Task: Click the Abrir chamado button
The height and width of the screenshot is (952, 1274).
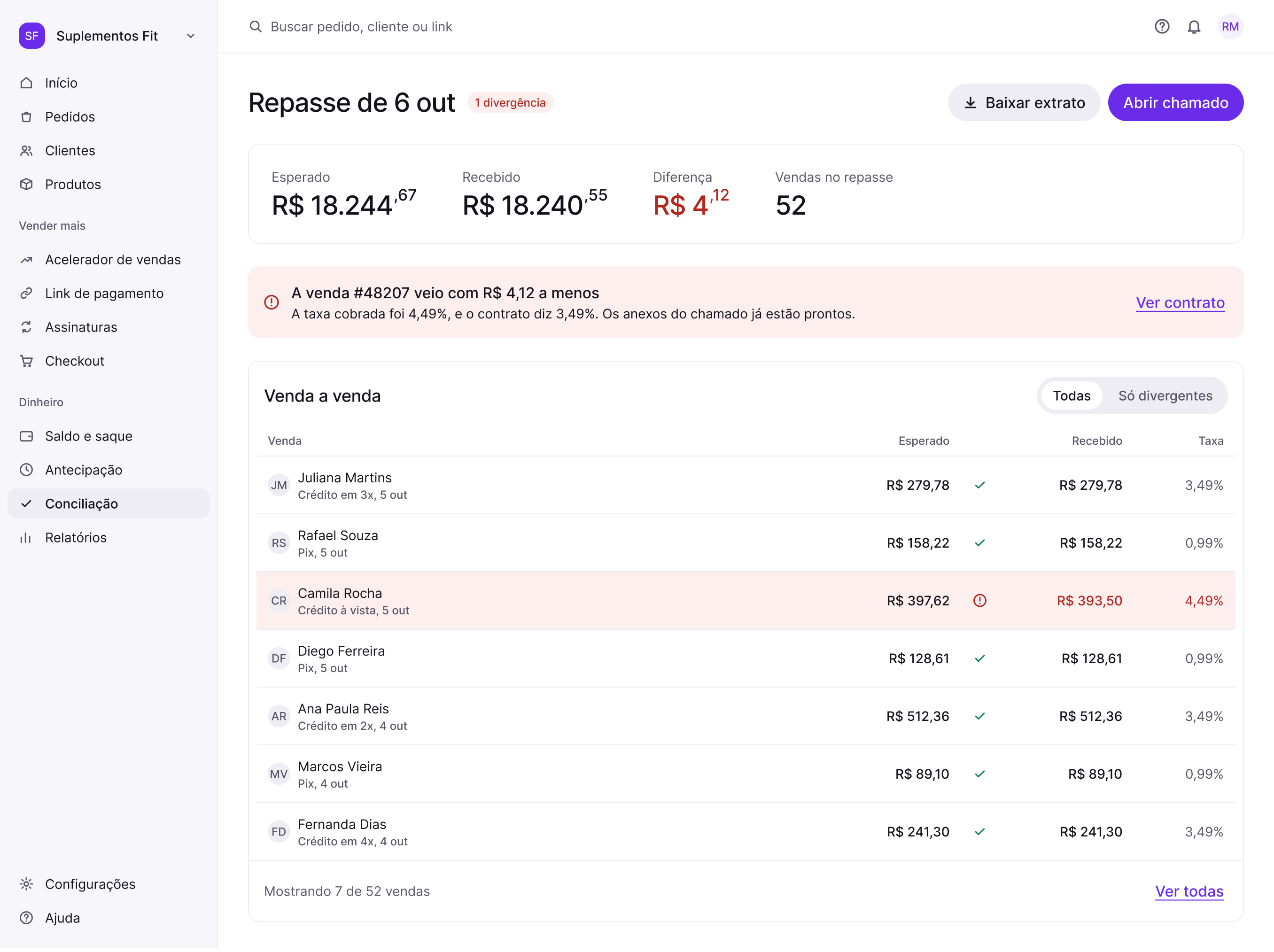Action: 1175,102
